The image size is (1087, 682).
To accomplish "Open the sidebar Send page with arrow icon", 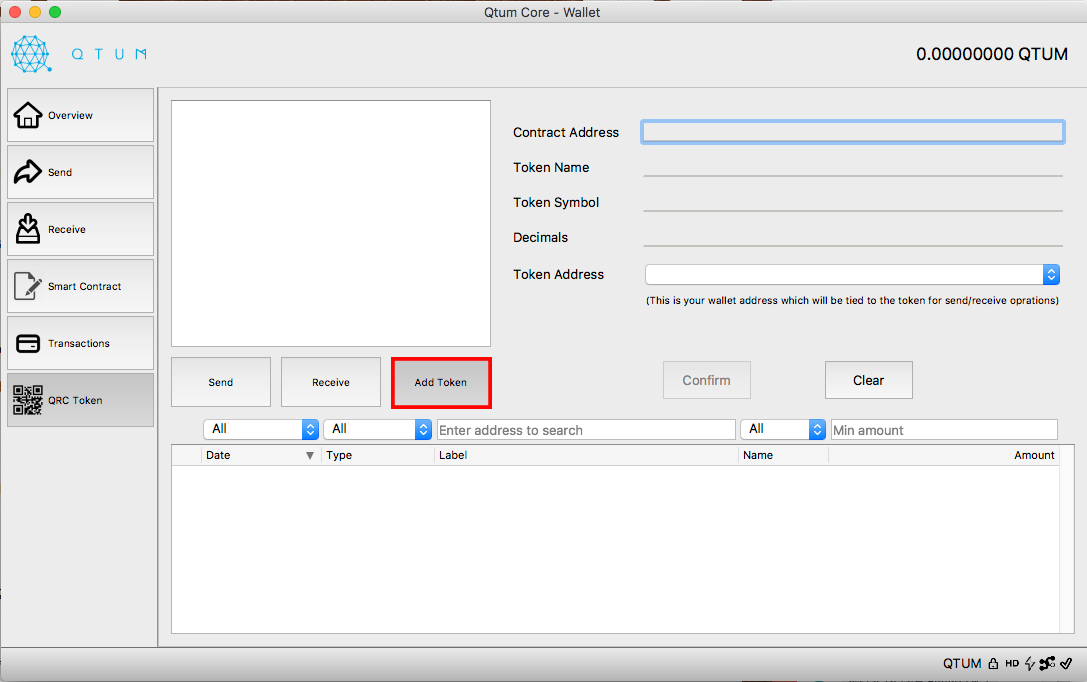I will pyautogui.click(x=80, y=172).
